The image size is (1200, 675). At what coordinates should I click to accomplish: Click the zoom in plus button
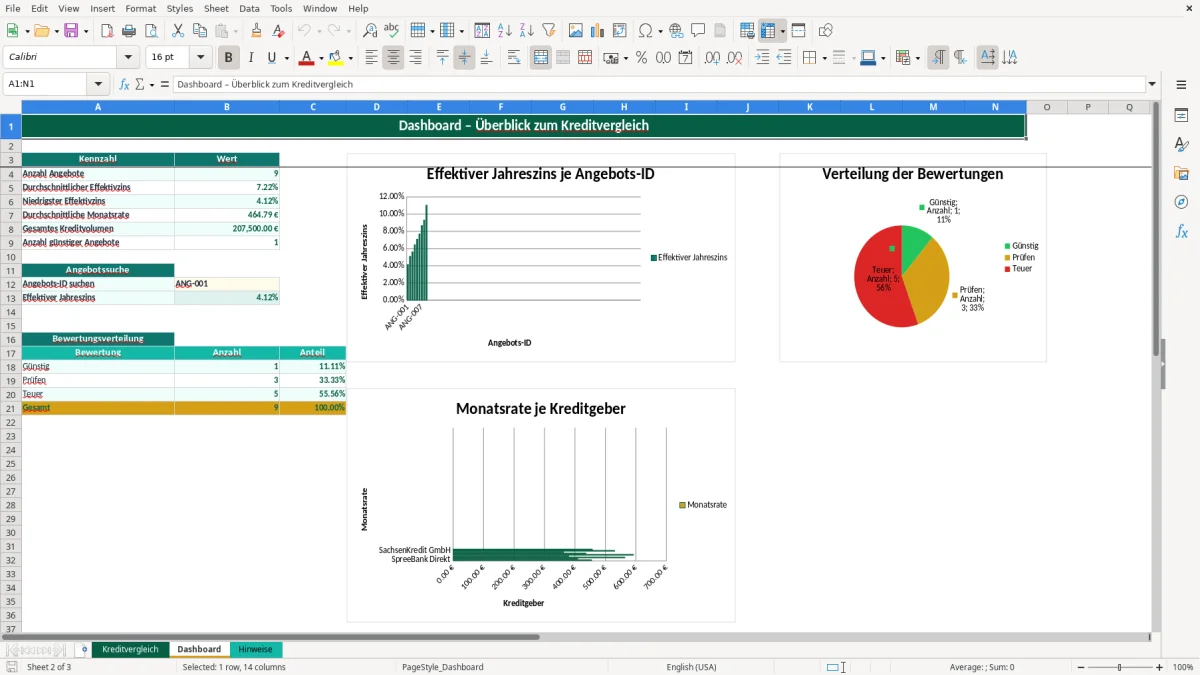pos(1159,667)
